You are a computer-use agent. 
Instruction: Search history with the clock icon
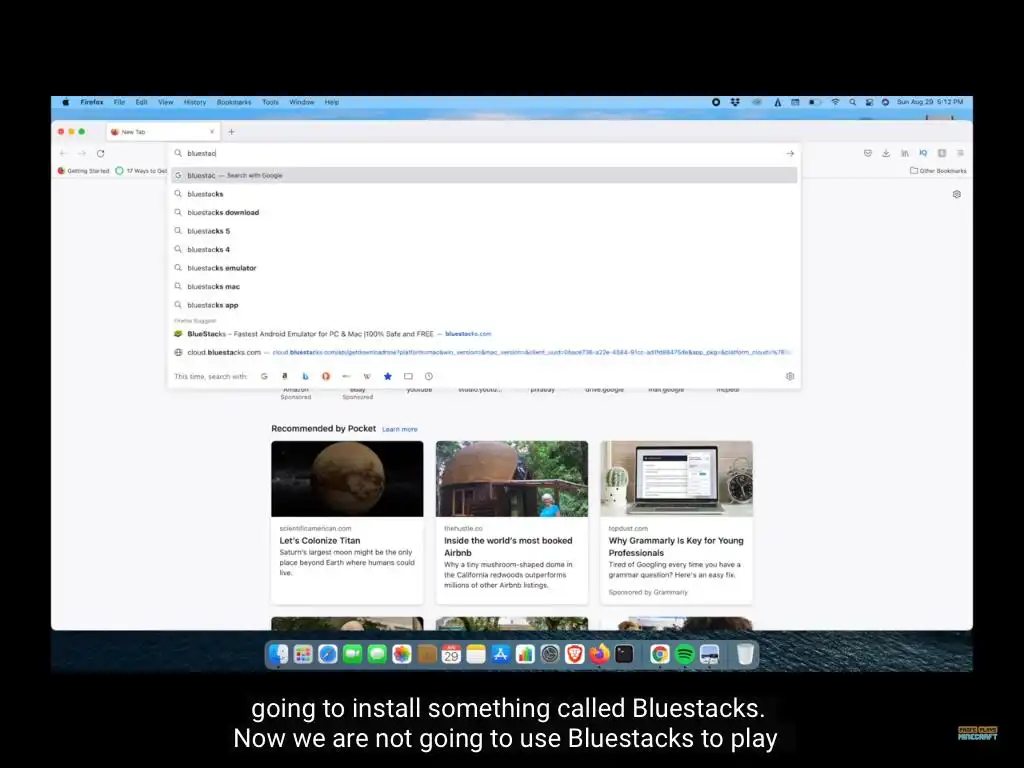(429, 376)
